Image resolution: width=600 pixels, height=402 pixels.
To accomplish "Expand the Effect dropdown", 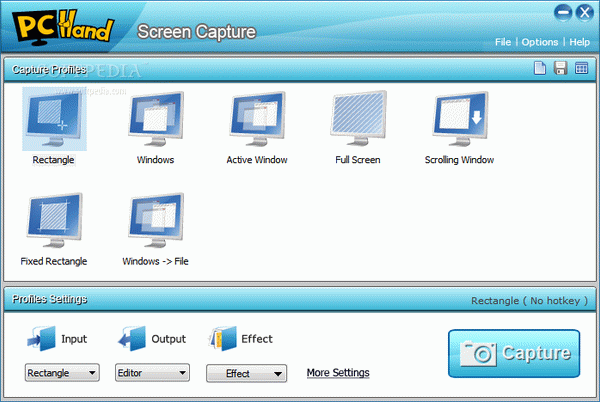I will click(x=246, y=373).
